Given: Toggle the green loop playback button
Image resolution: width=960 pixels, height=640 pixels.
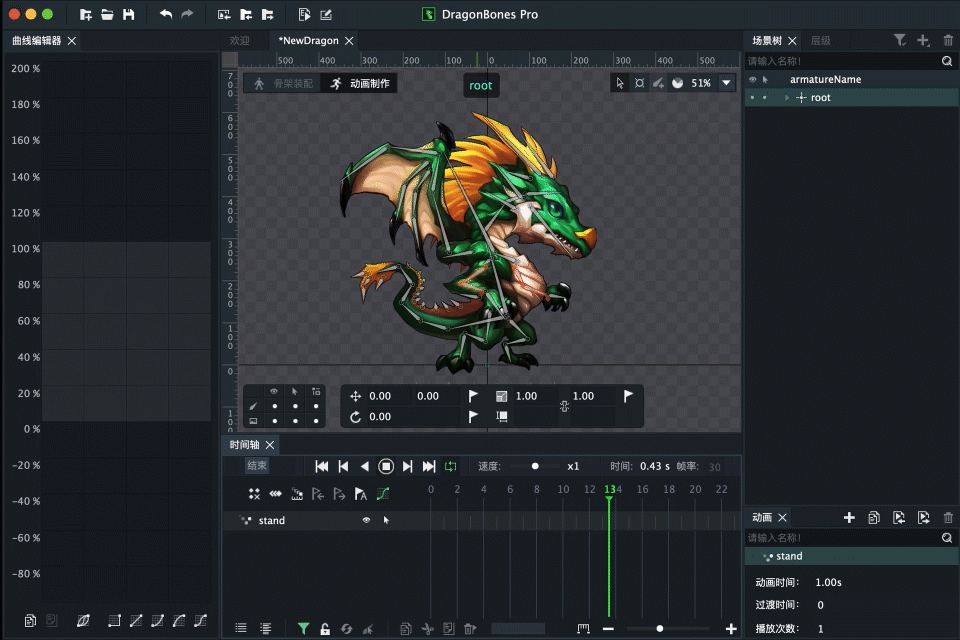Looking at the screenshot, I should (x=451, y=467).
